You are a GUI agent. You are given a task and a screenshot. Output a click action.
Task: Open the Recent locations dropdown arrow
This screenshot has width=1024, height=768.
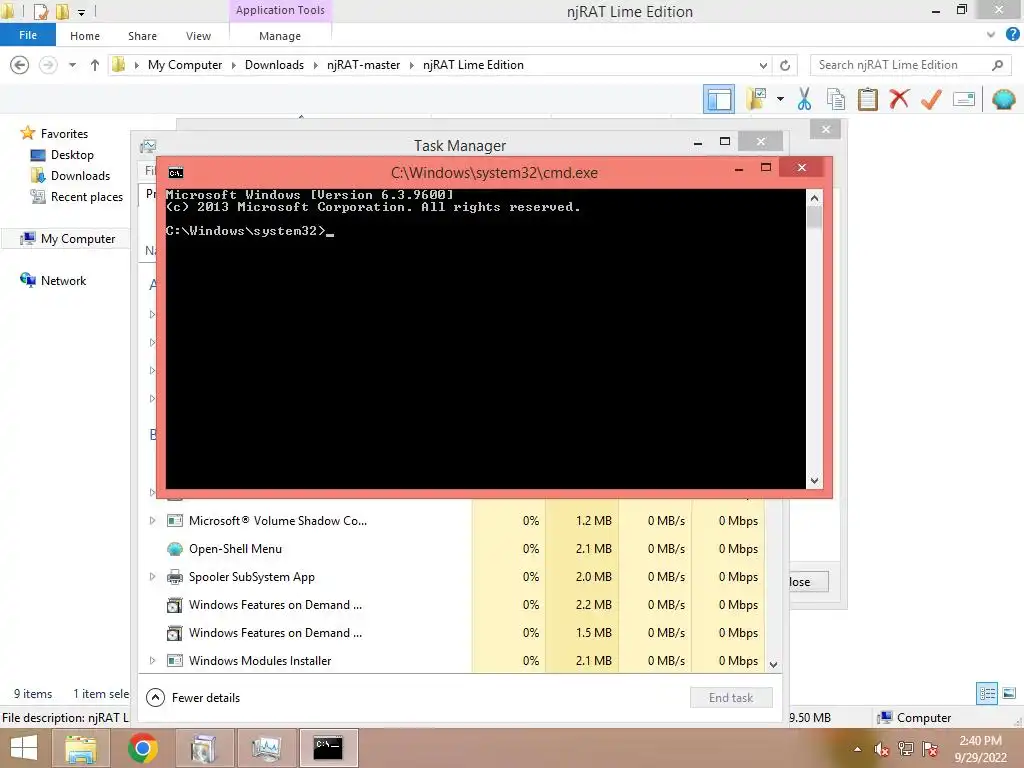click(x=72, y=65)
